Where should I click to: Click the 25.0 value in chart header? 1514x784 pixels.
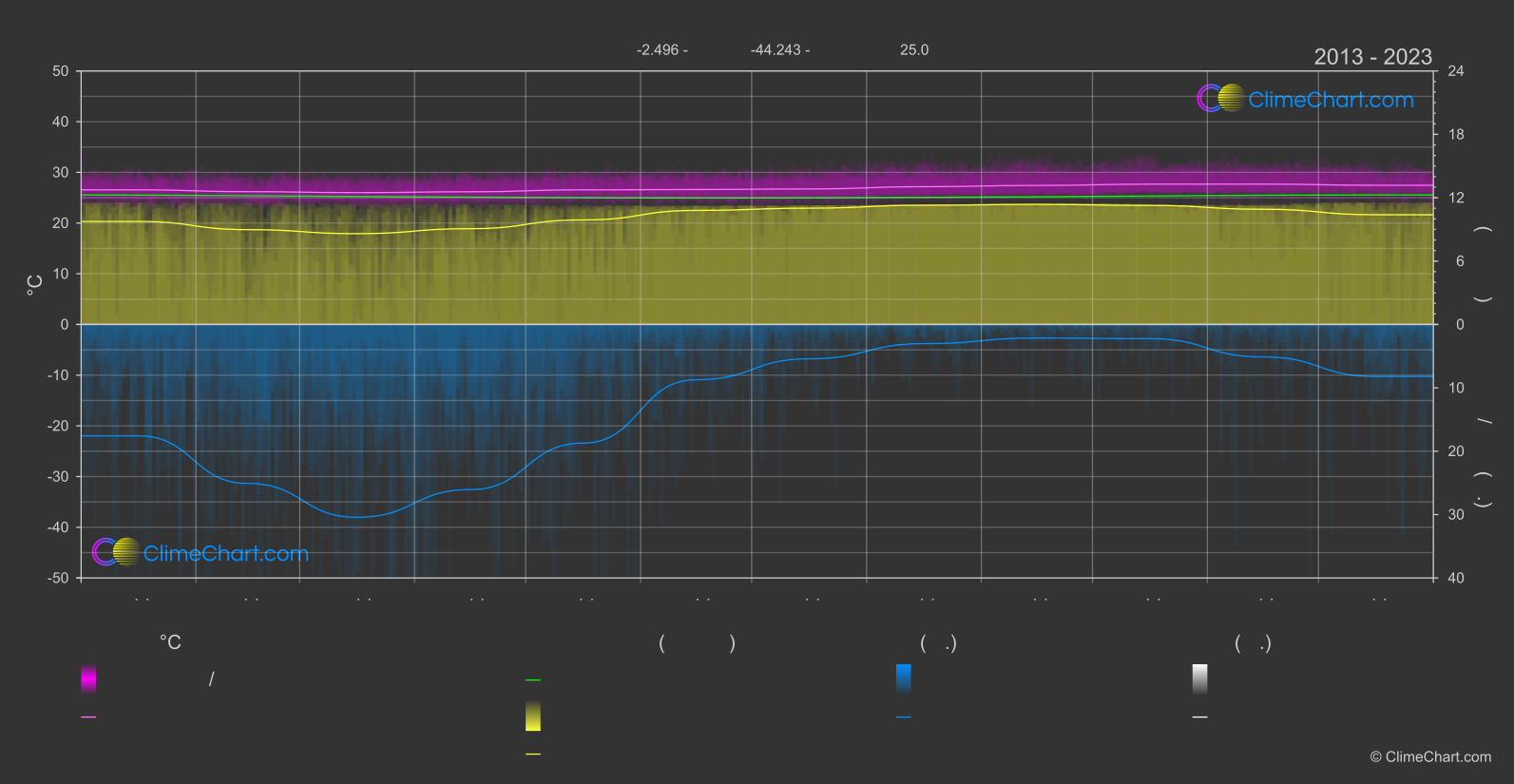coord(914,49)
